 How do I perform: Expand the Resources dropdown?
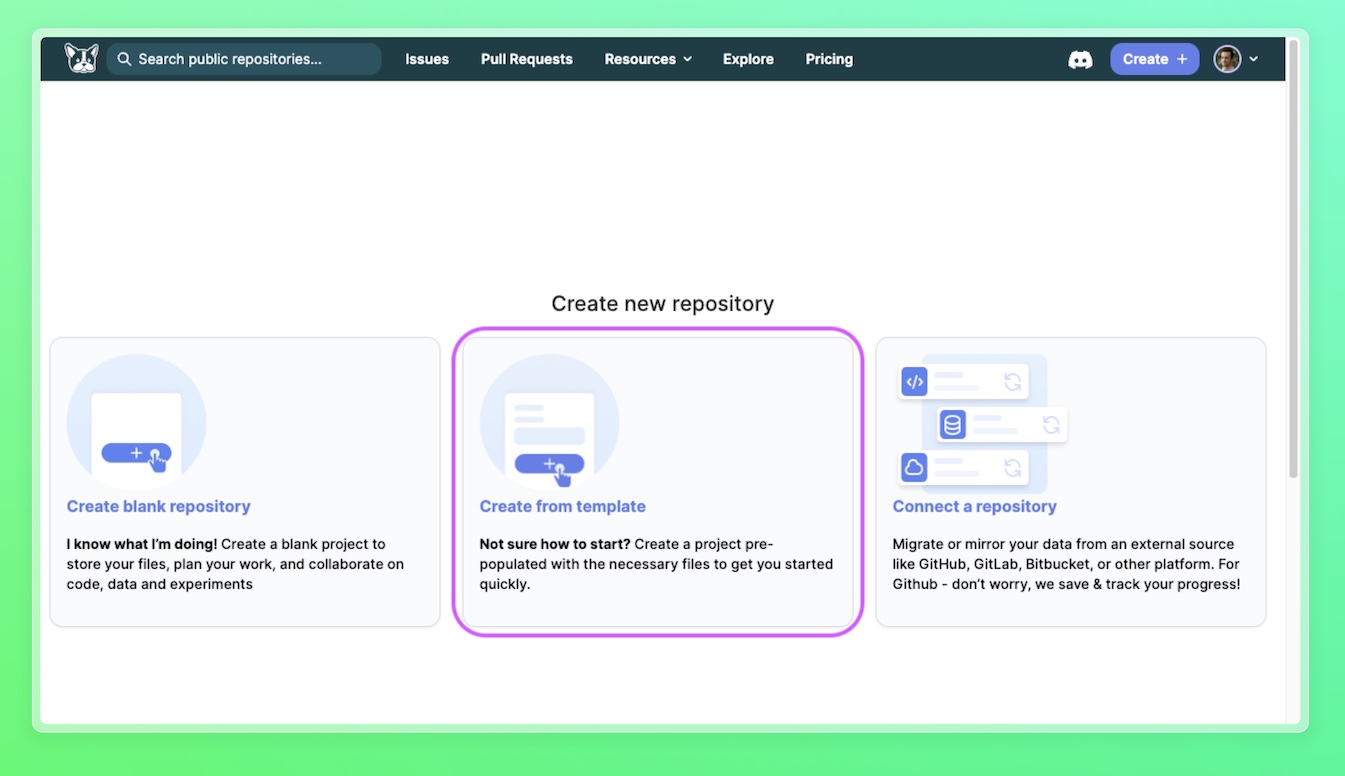(648, 59)
